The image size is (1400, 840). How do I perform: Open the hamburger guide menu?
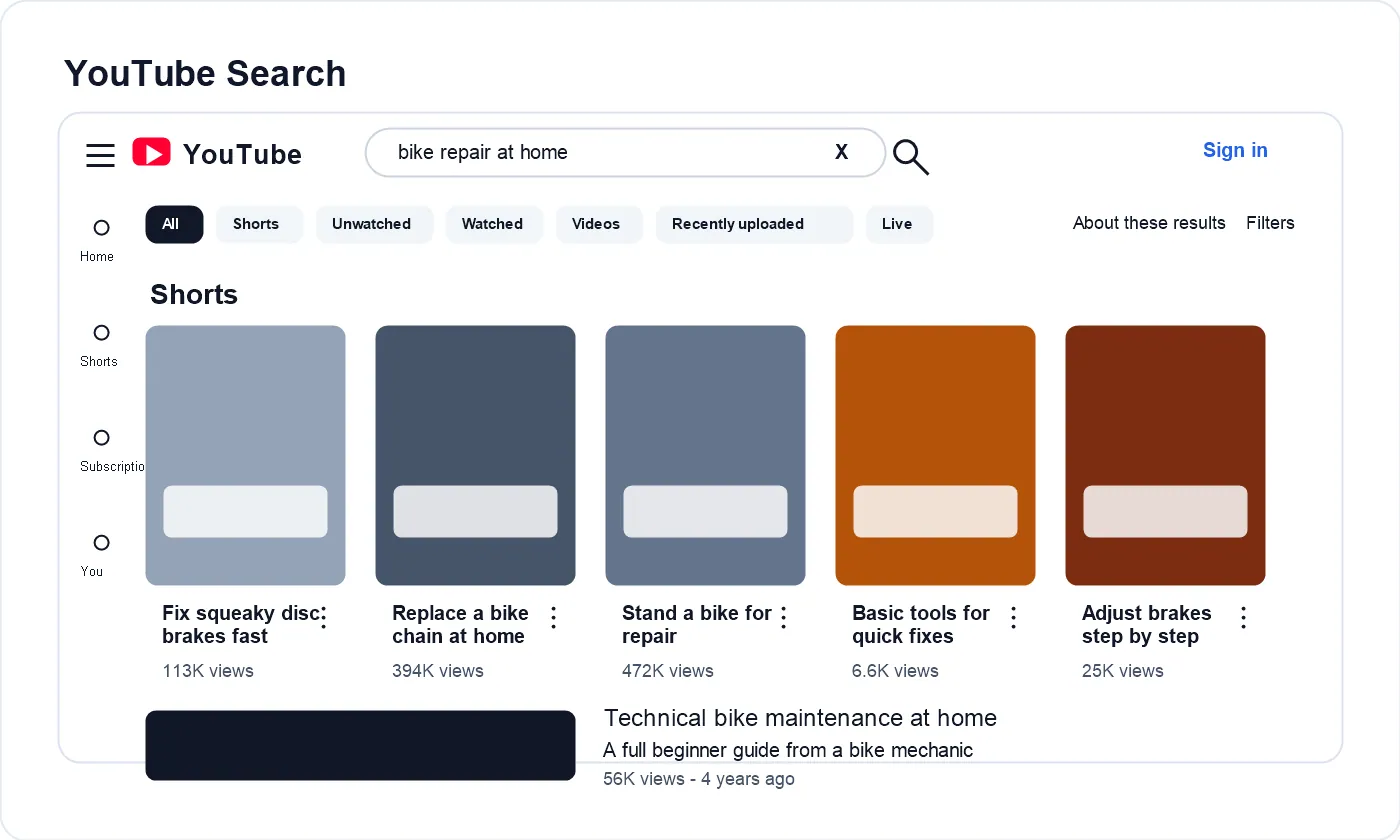[100, 155]
